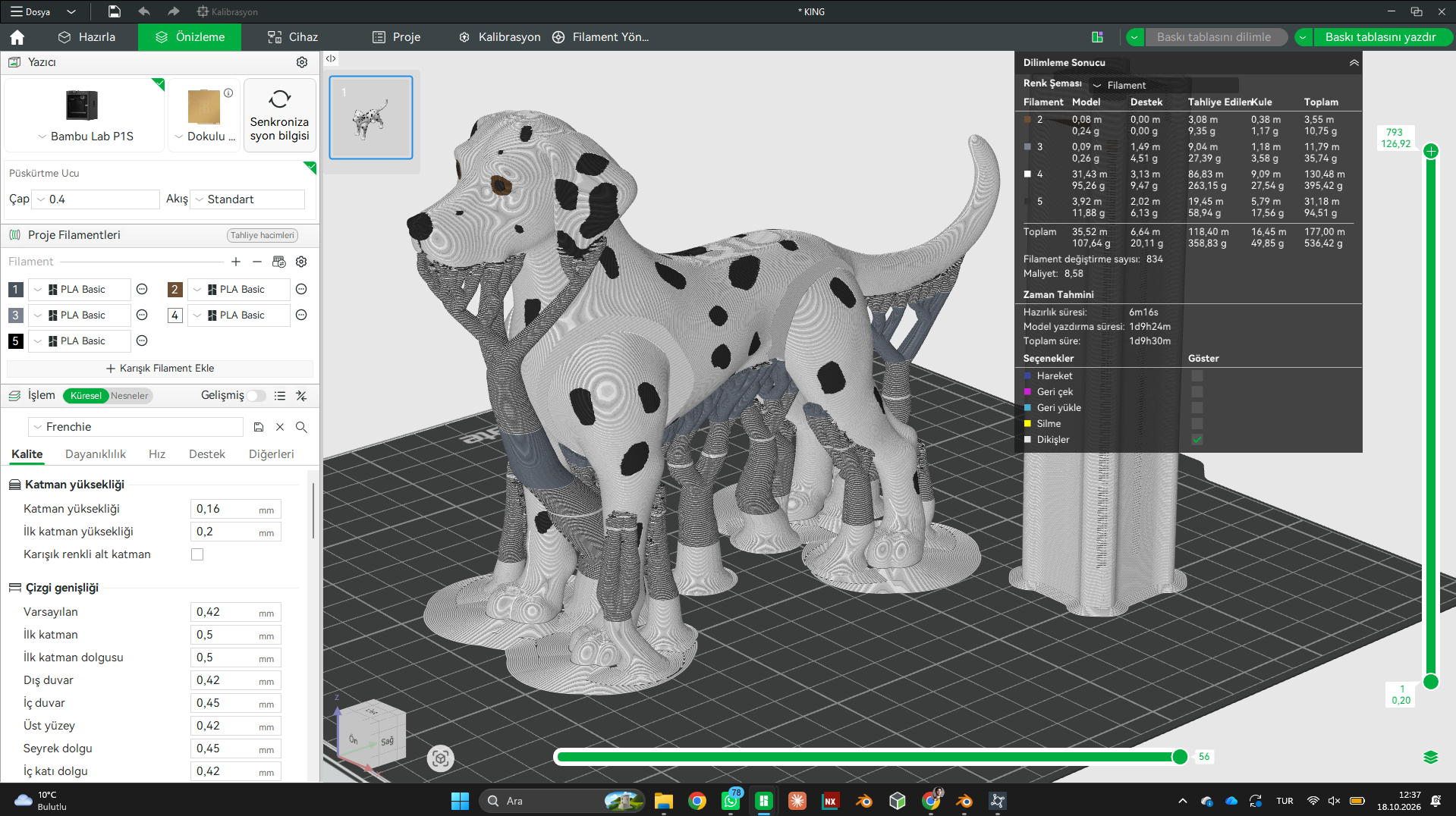Edit filament 1 options icon
This screenshot has height=816, width=1456.
click(142, 289)
